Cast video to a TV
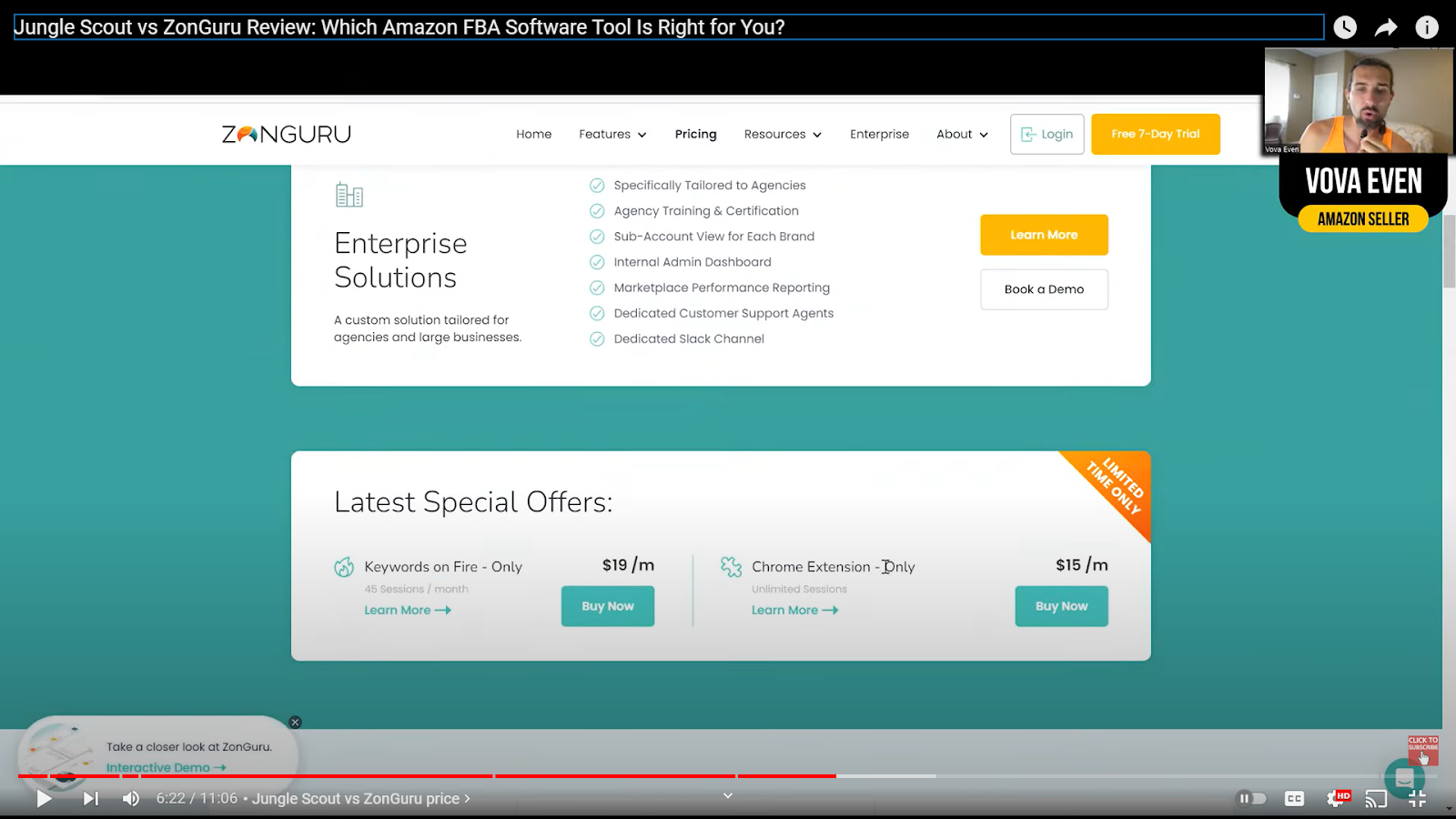Viewport: 1456px width, 819px height. (1377, 799)
